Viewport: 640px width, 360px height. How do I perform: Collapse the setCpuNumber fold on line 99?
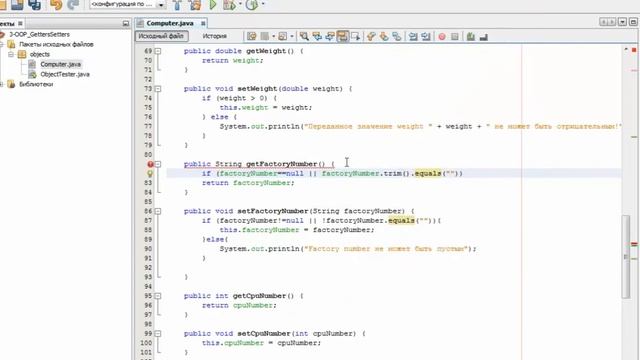[x=158, y=333]
